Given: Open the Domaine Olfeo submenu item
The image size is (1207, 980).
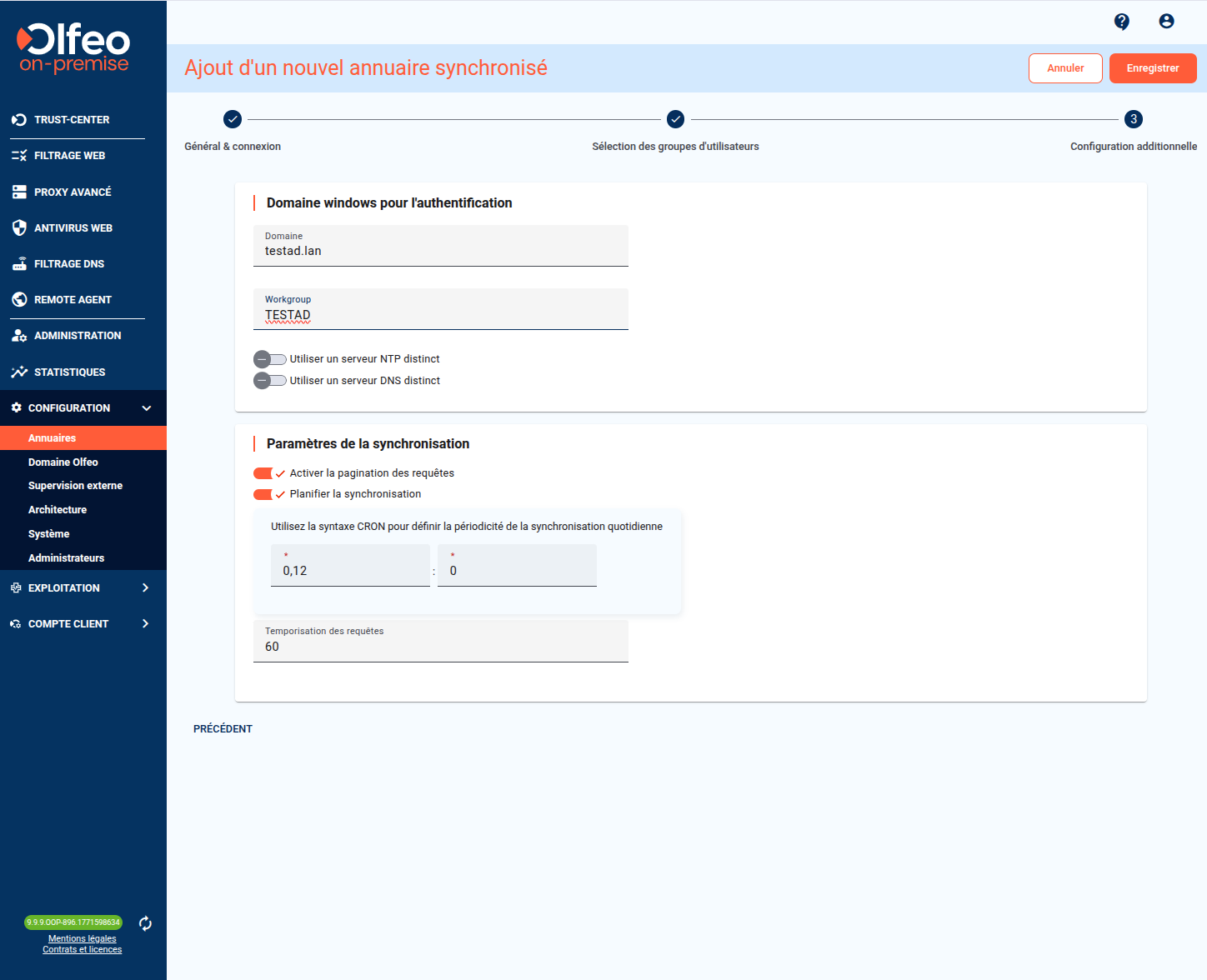Looking at the screenshot, I should (63, 462).
